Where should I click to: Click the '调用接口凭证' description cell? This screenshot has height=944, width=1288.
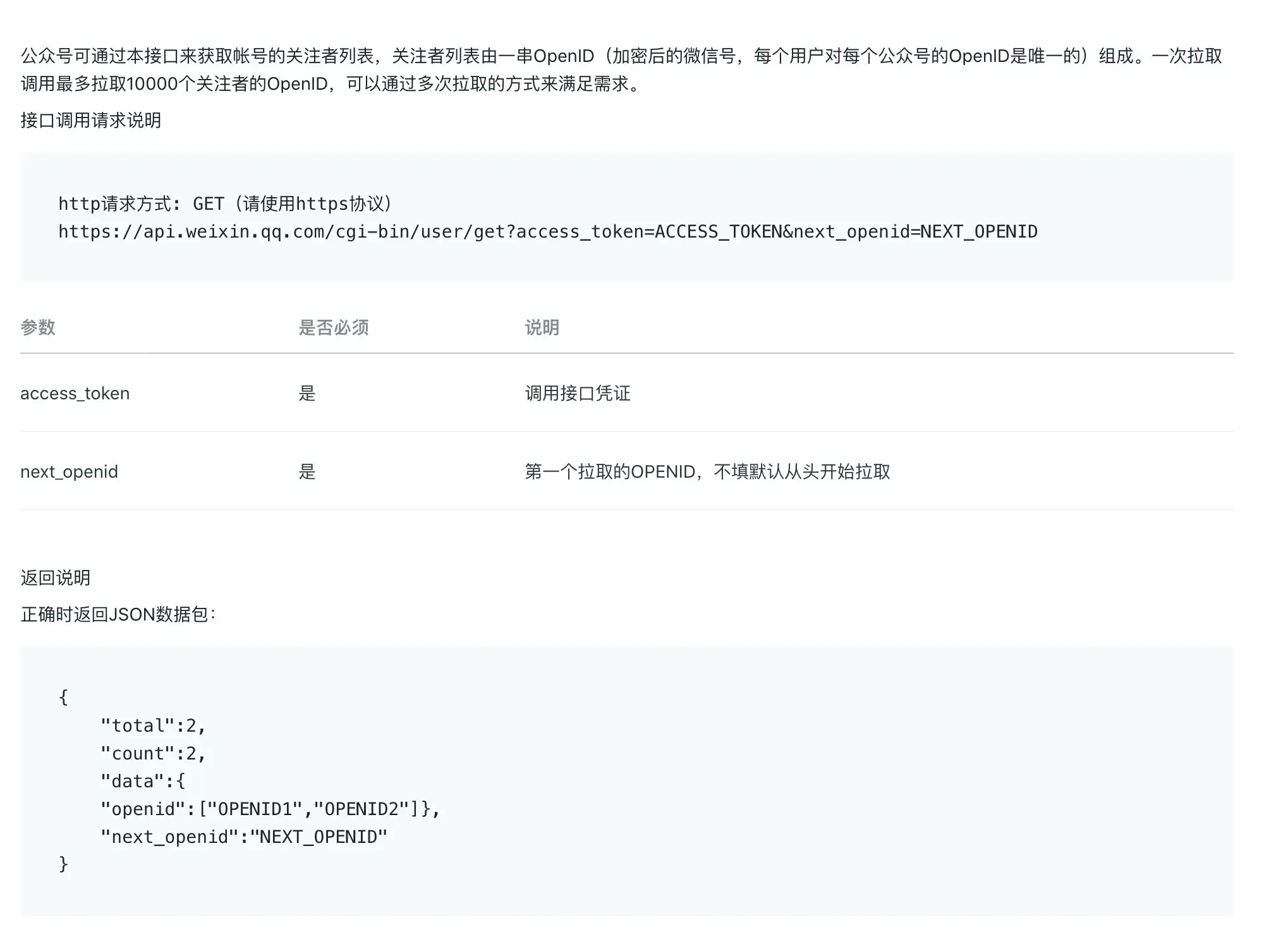[x=577, y=394]
